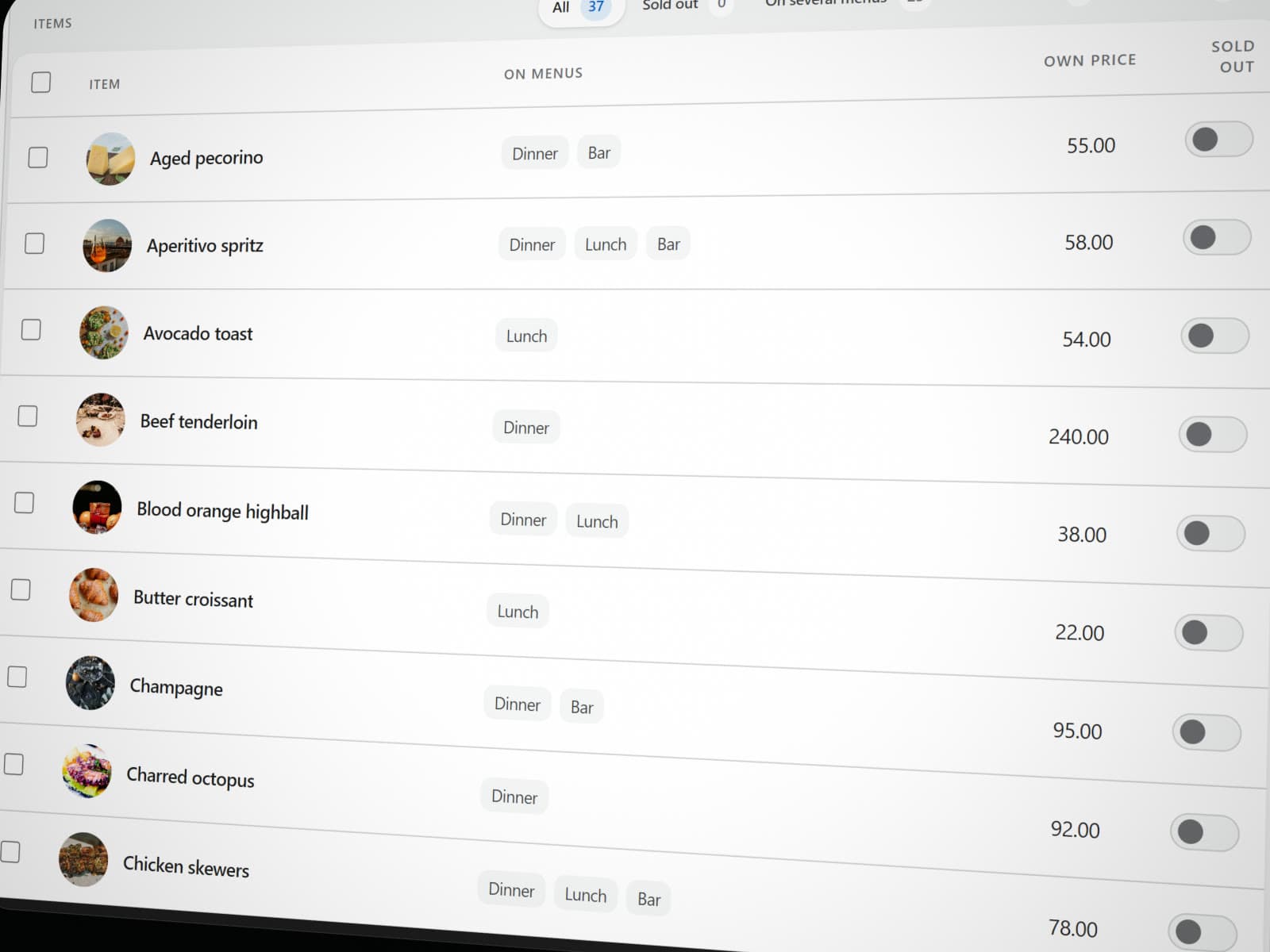Click the Dinner tag on Aged pecorino

coord(535,153)
